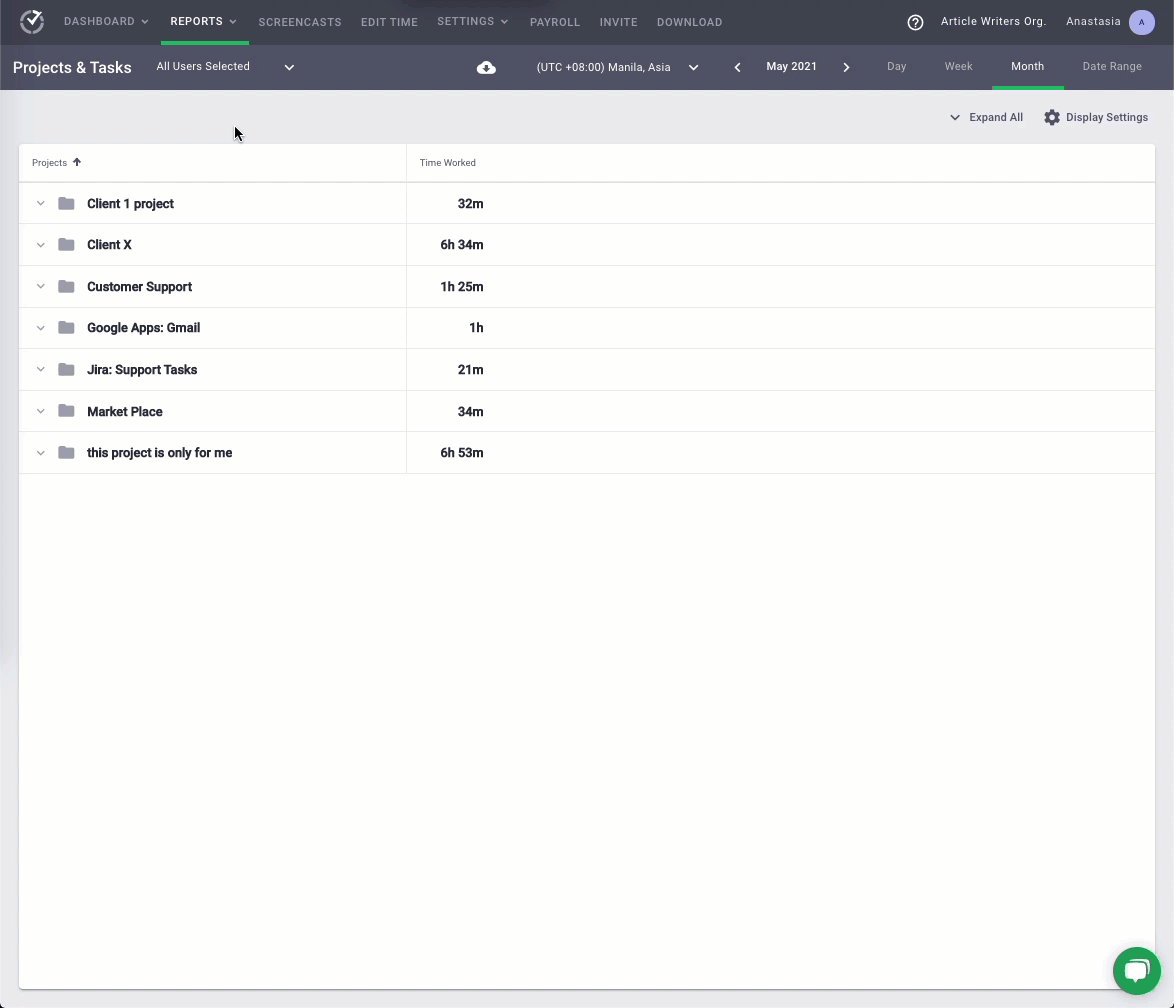The height and width of the screenshot is (1008, 1174).
Task: Open the Reports menu
Action: pos(203,21)
